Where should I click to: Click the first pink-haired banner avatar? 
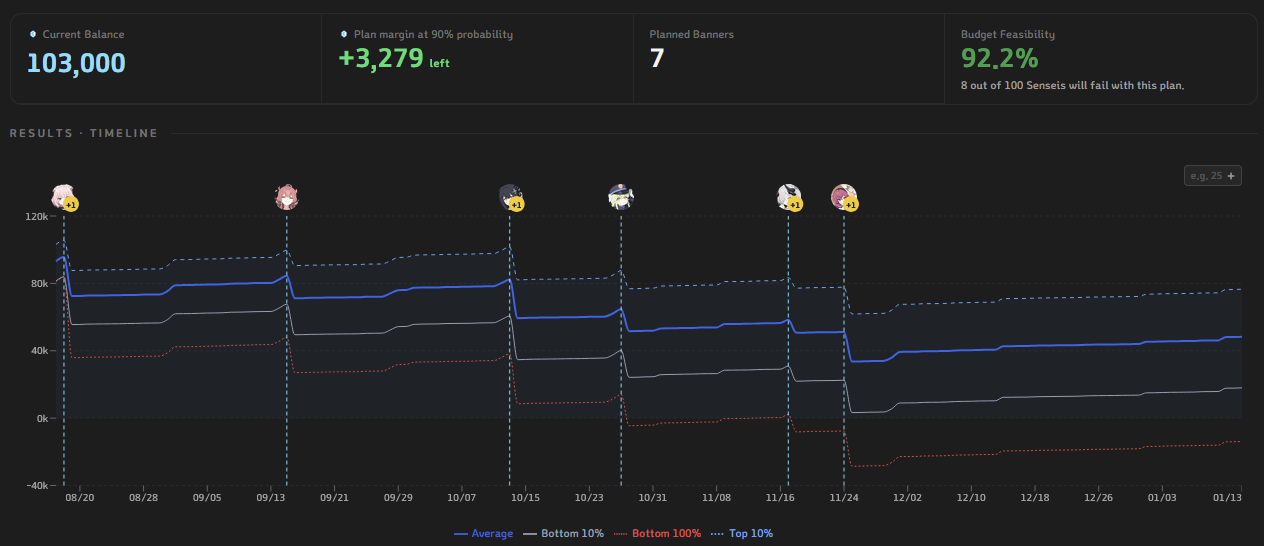(x=64, y=197)
